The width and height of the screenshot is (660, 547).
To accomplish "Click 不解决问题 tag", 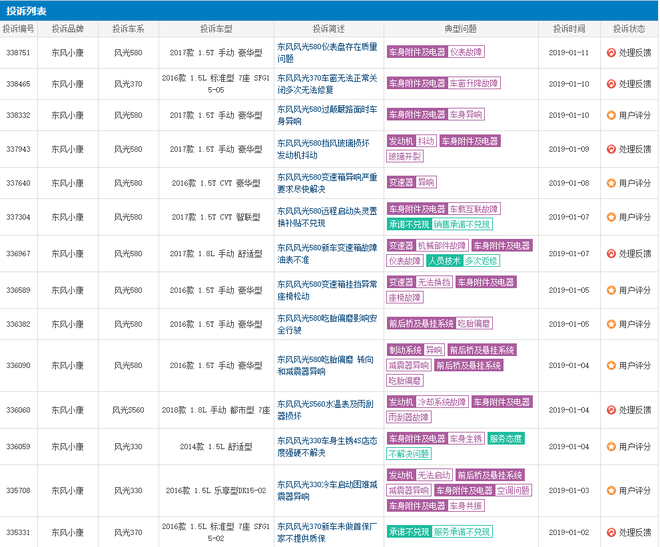I will click(x=409, y=454).
